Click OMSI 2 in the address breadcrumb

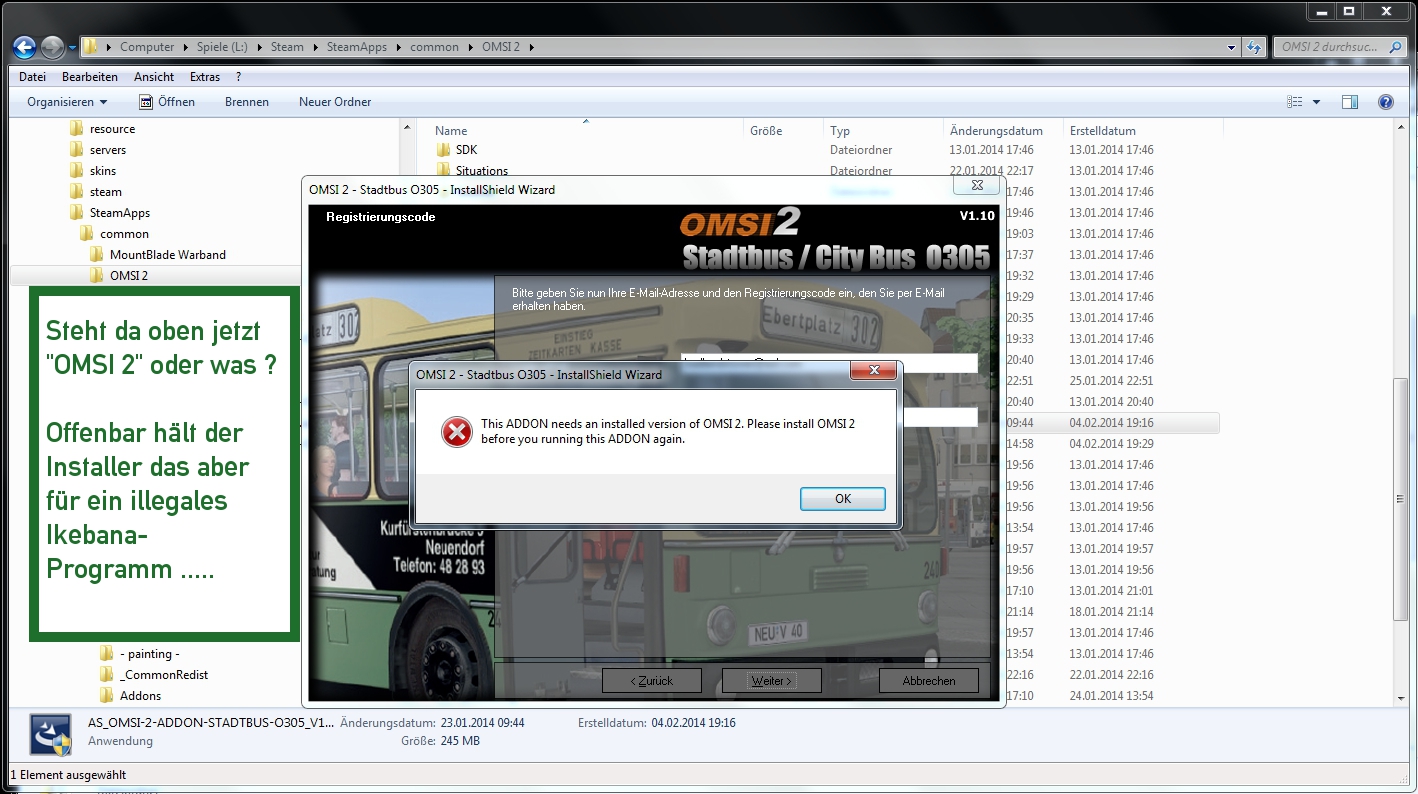502,47
